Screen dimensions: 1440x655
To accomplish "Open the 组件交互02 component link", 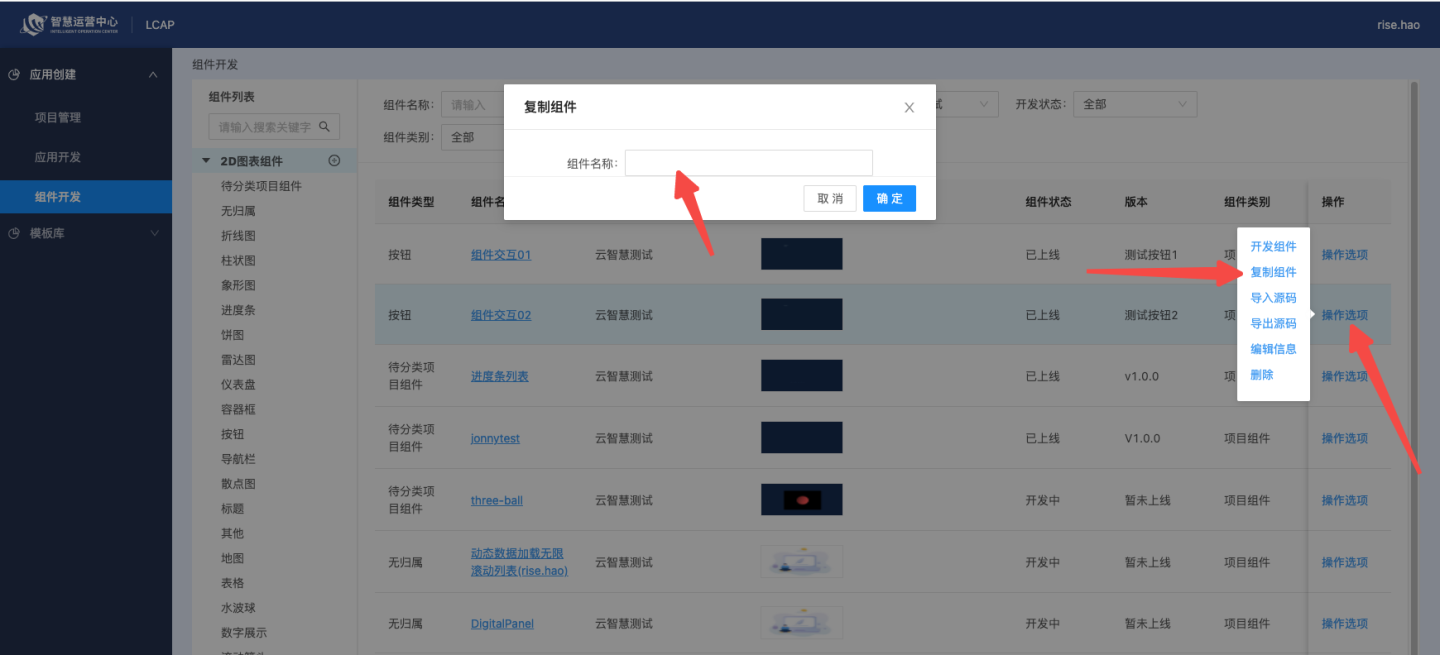I will (x=501, y=315).
